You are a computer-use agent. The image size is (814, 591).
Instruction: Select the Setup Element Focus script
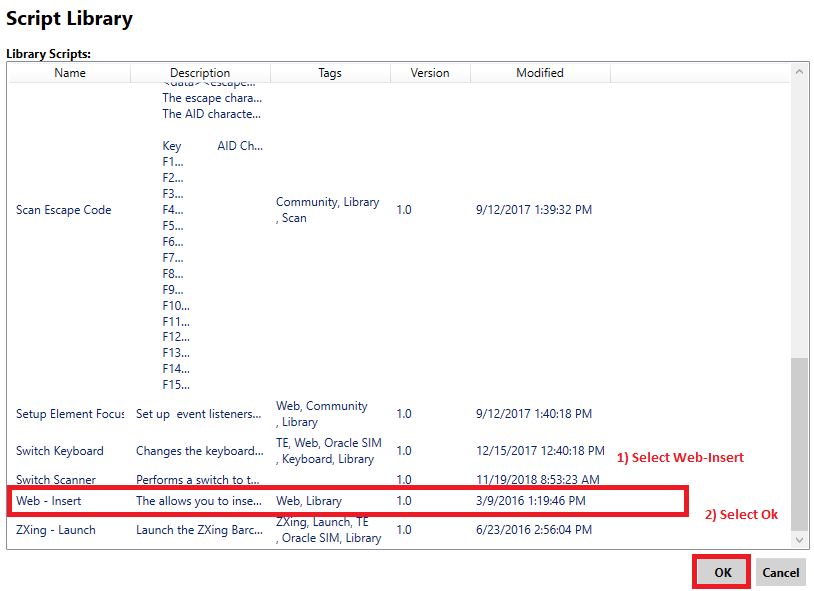click(70, 414)
